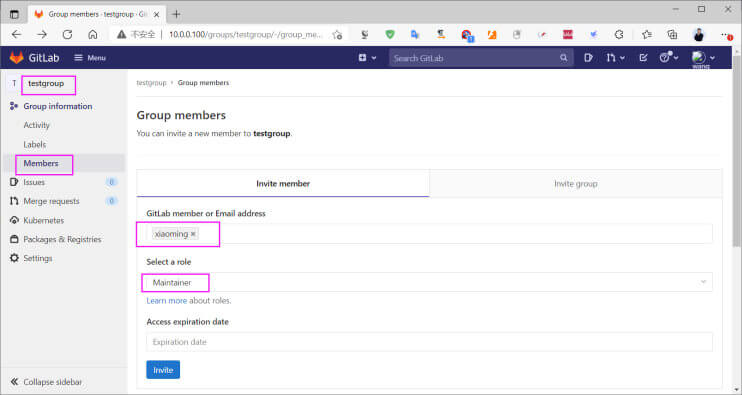Open Group information in the sidebar
The image size is (742, 395).
[x=58, y=106]
